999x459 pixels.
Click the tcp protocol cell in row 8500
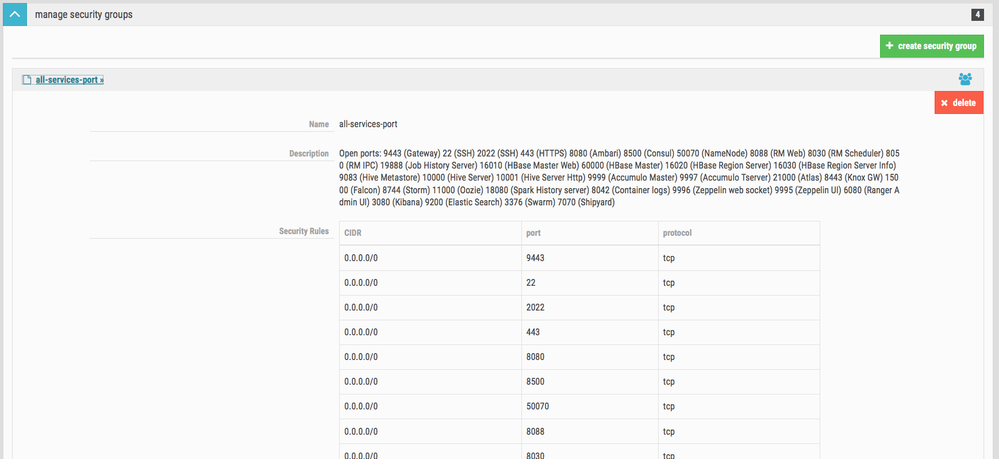point(739,382)
